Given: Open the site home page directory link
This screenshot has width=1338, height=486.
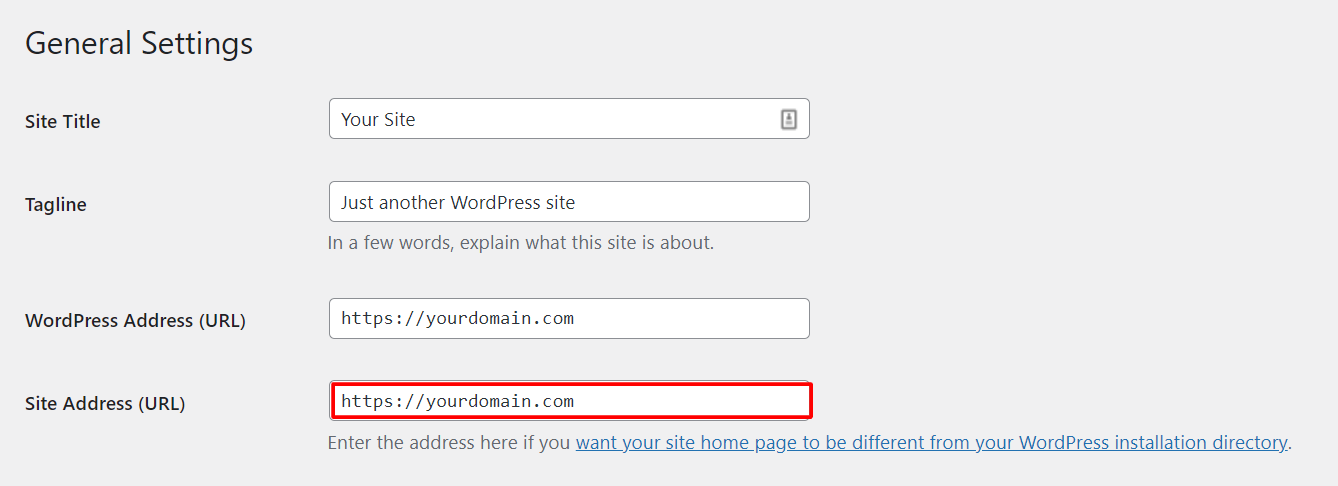Looking at the screenshot, I should 930,443.
